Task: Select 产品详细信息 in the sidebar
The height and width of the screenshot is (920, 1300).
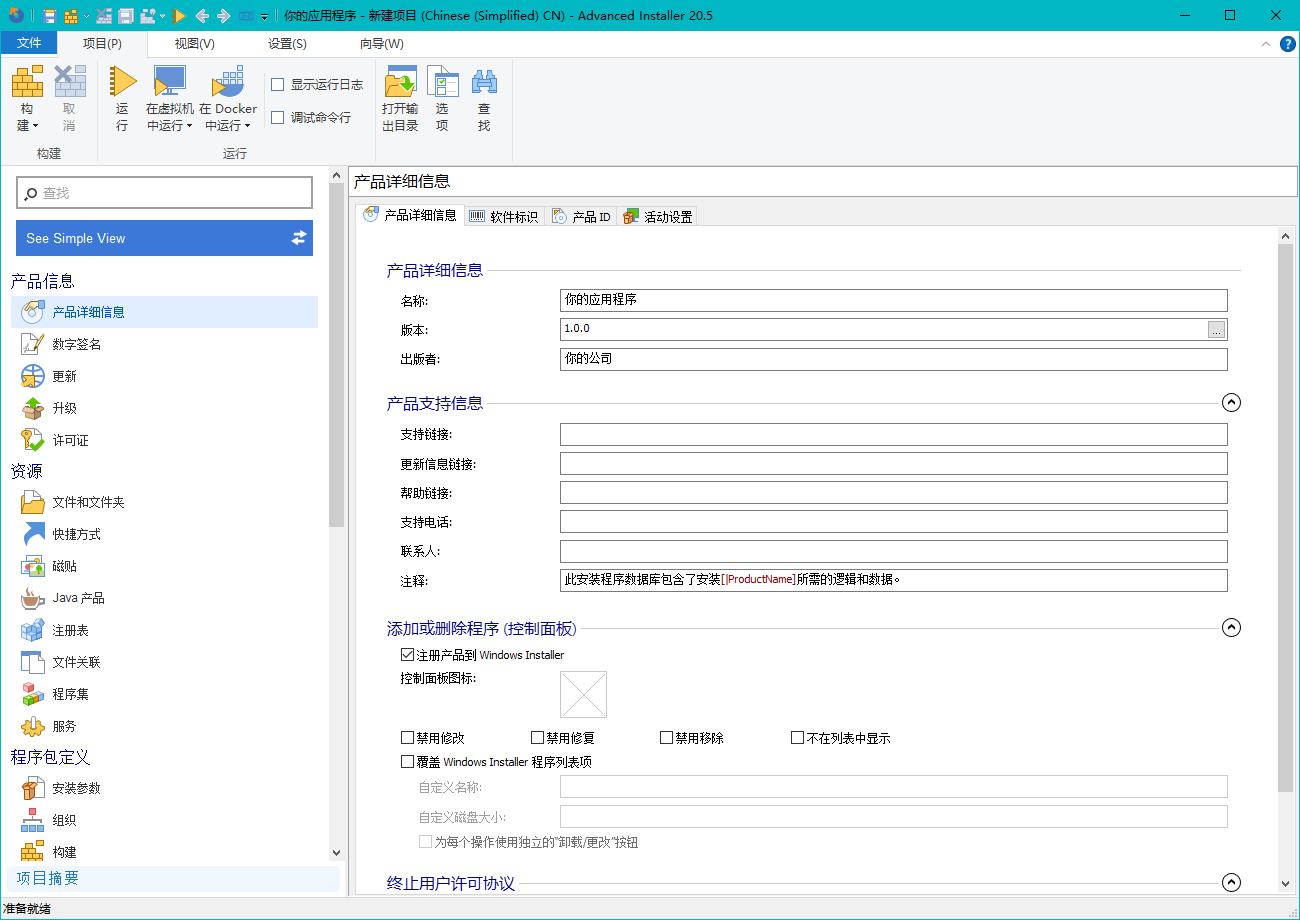Action: click(x=164, y=312)
